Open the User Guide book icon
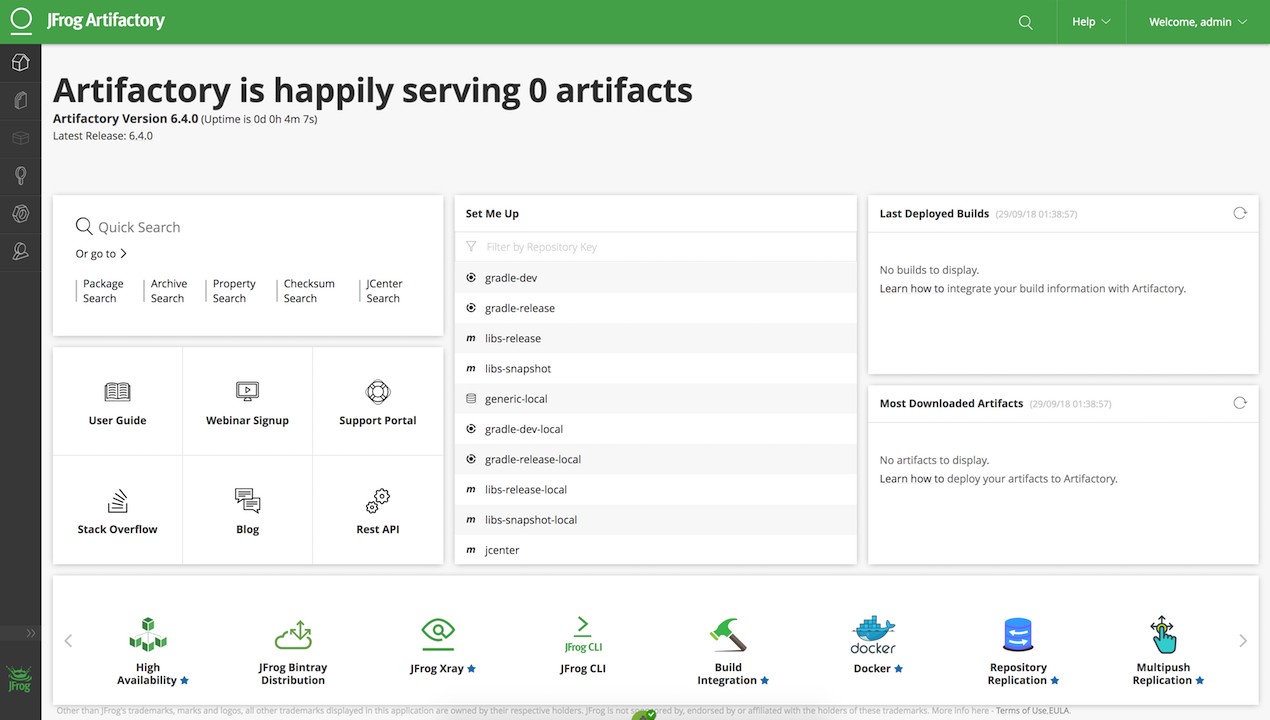The image size is (1270, 720). [117, 392]
